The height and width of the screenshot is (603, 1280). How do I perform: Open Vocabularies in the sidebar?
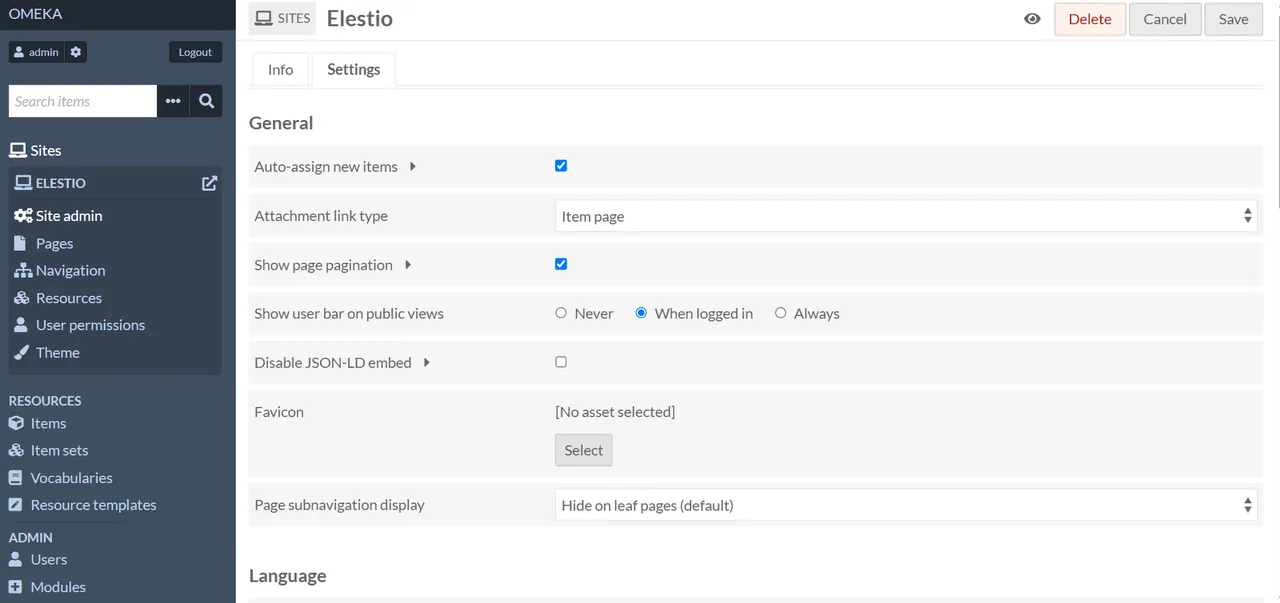pos(71,478)
